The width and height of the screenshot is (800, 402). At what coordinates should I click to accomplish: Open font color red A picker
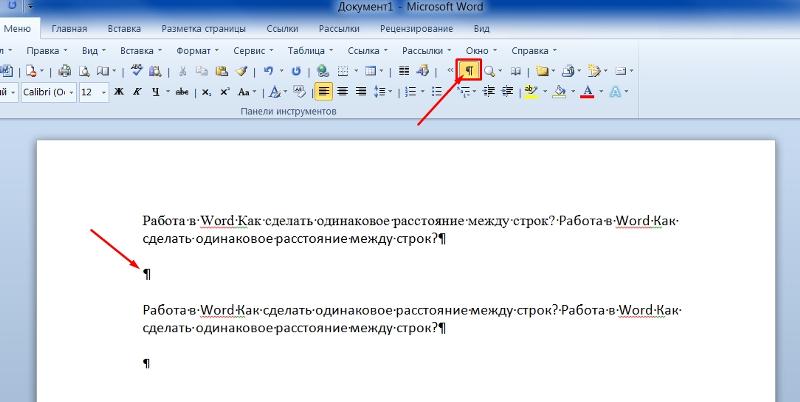pos(588,92)
